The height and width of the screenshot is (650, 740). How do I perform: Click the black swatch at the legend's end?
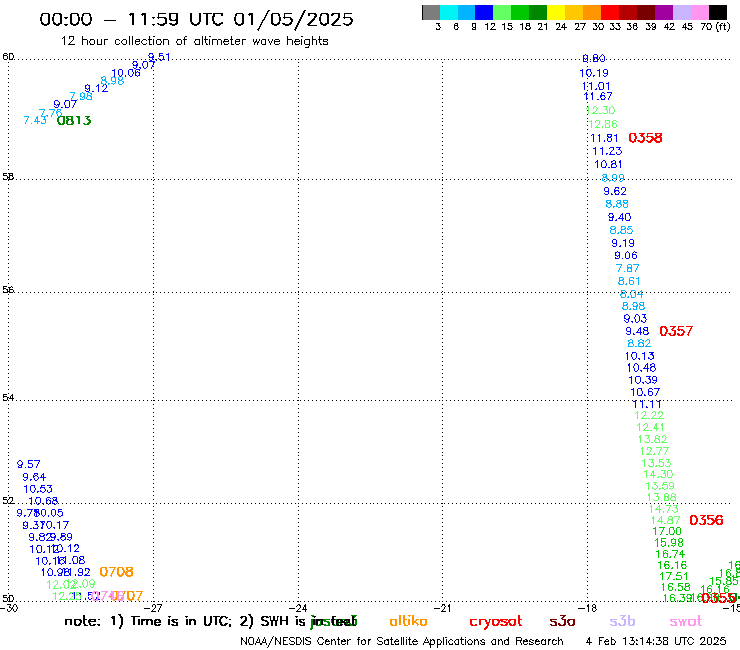(x=717, y=12)
